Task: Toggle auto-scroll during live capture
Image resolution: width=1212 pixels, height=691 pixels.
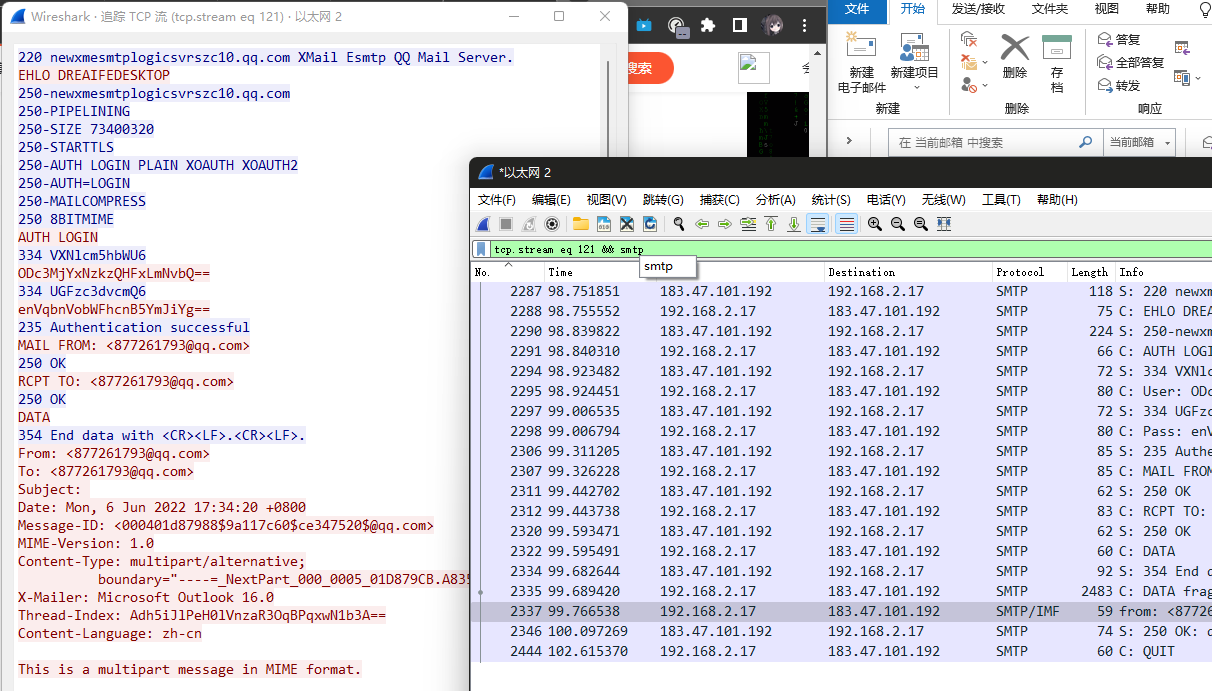Action: point(818,224)
